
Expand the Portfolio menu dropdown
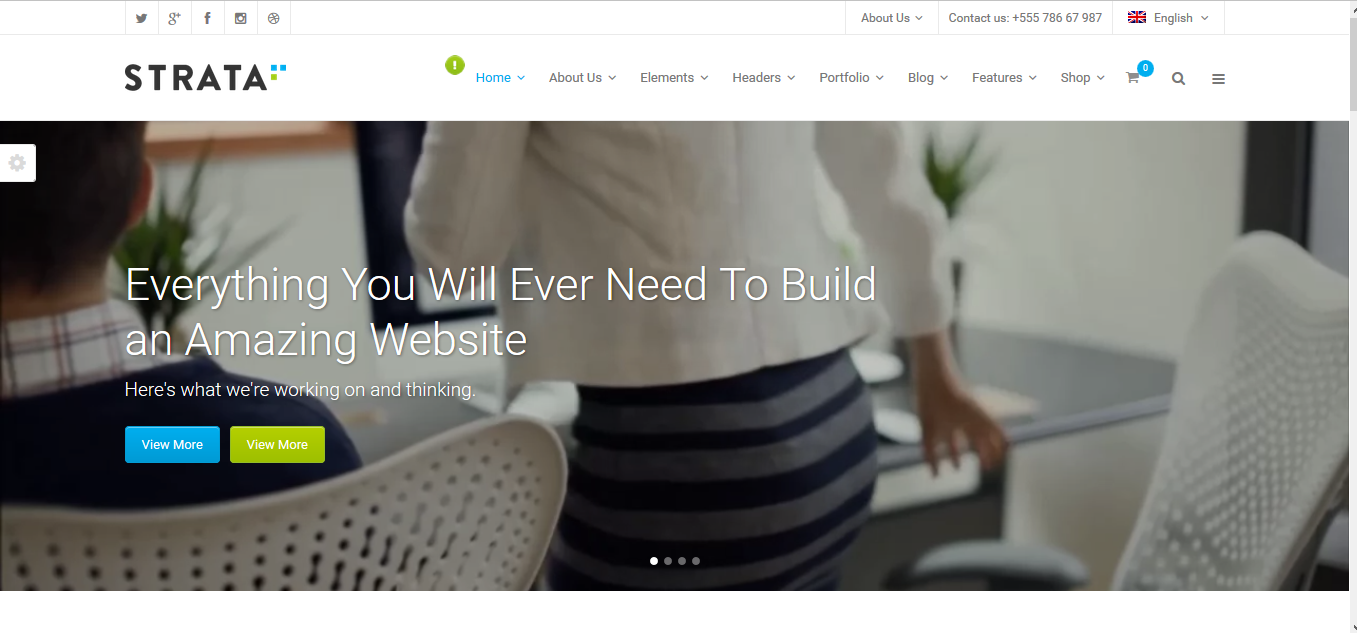pyautogui.click(x=851, y=77)
